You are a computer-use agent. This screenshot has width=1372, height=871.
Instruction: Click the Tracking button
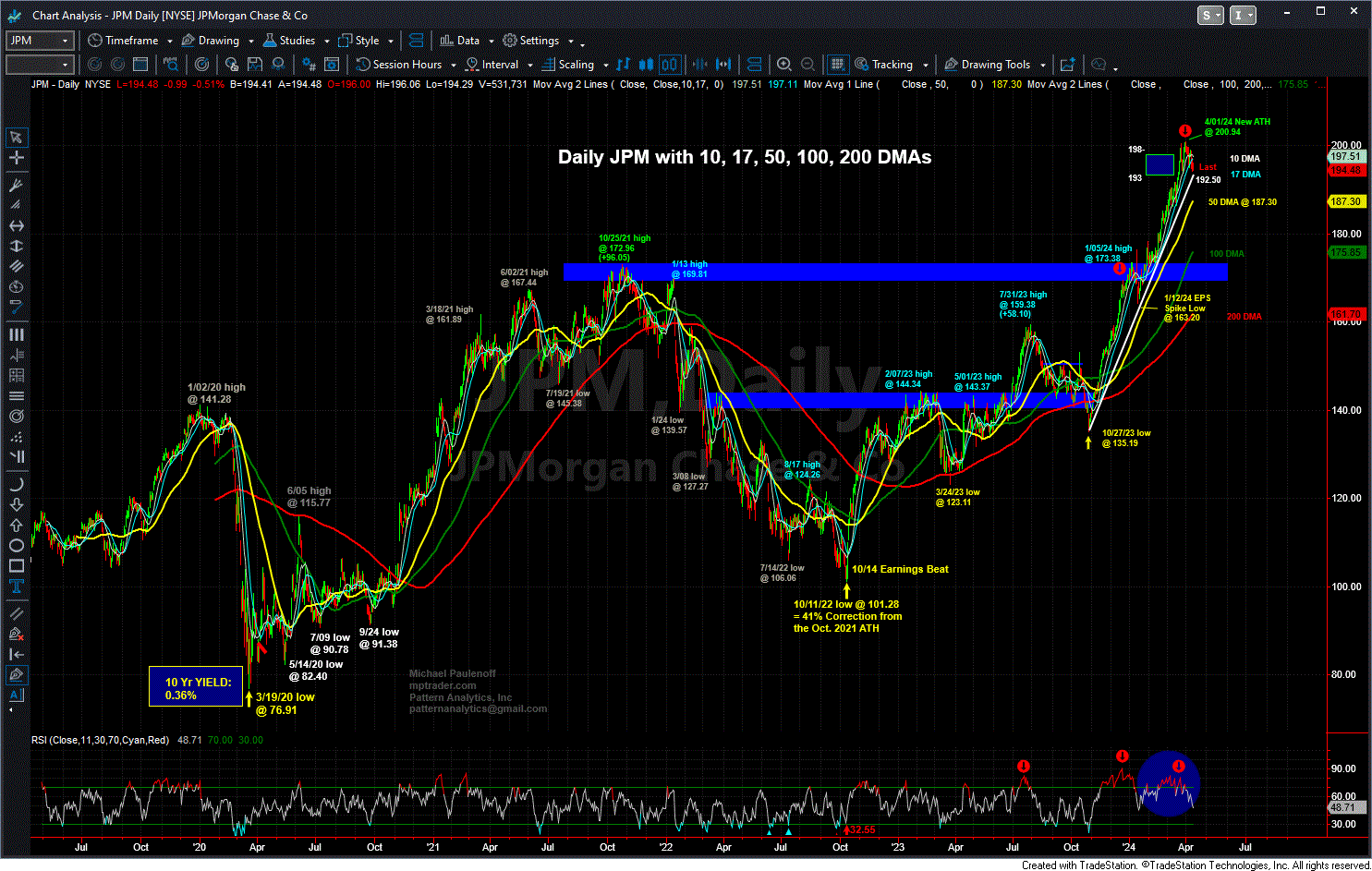click(x=884, y=65)
